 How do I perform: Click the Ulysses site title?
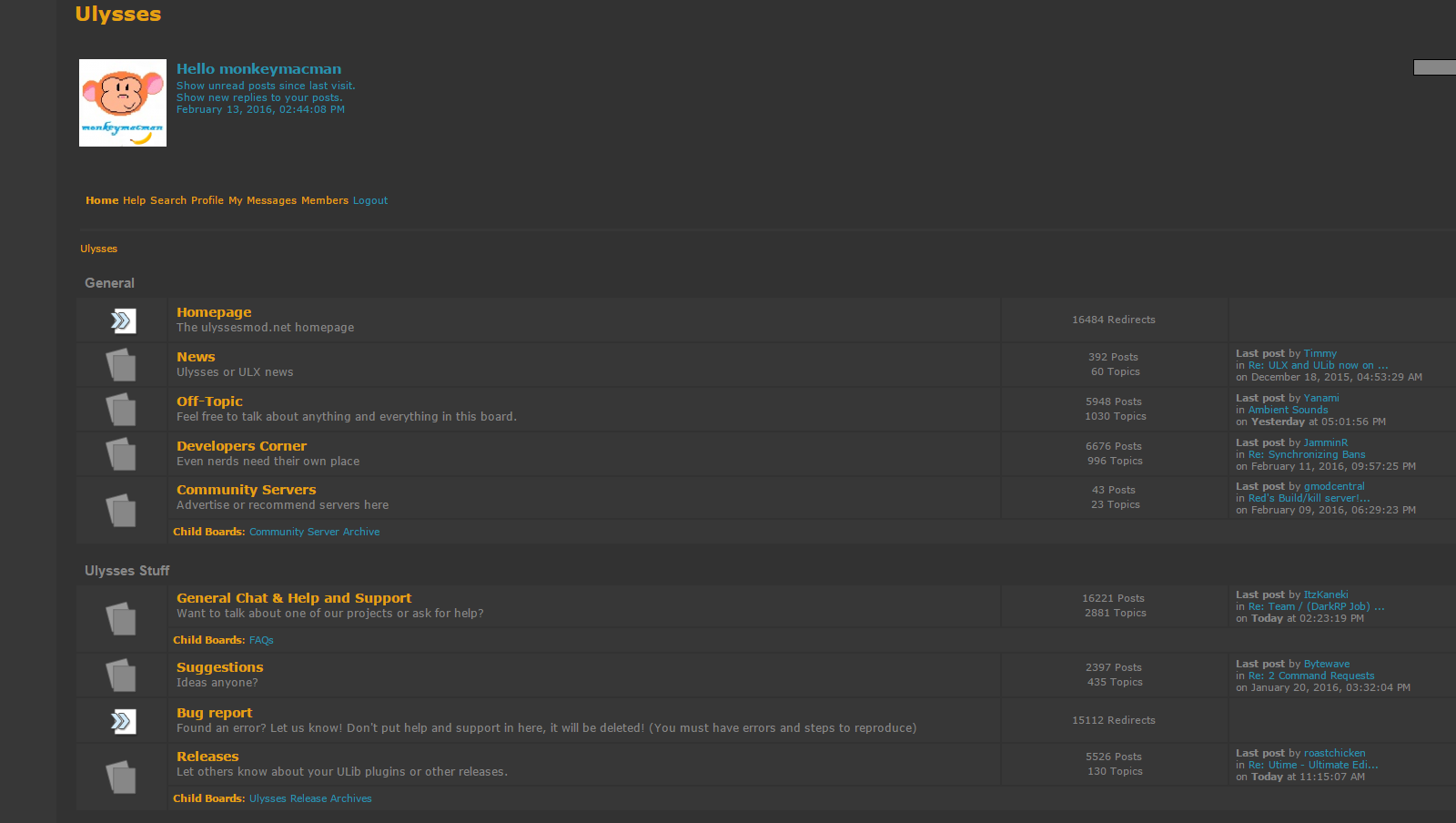coord(118,15)
